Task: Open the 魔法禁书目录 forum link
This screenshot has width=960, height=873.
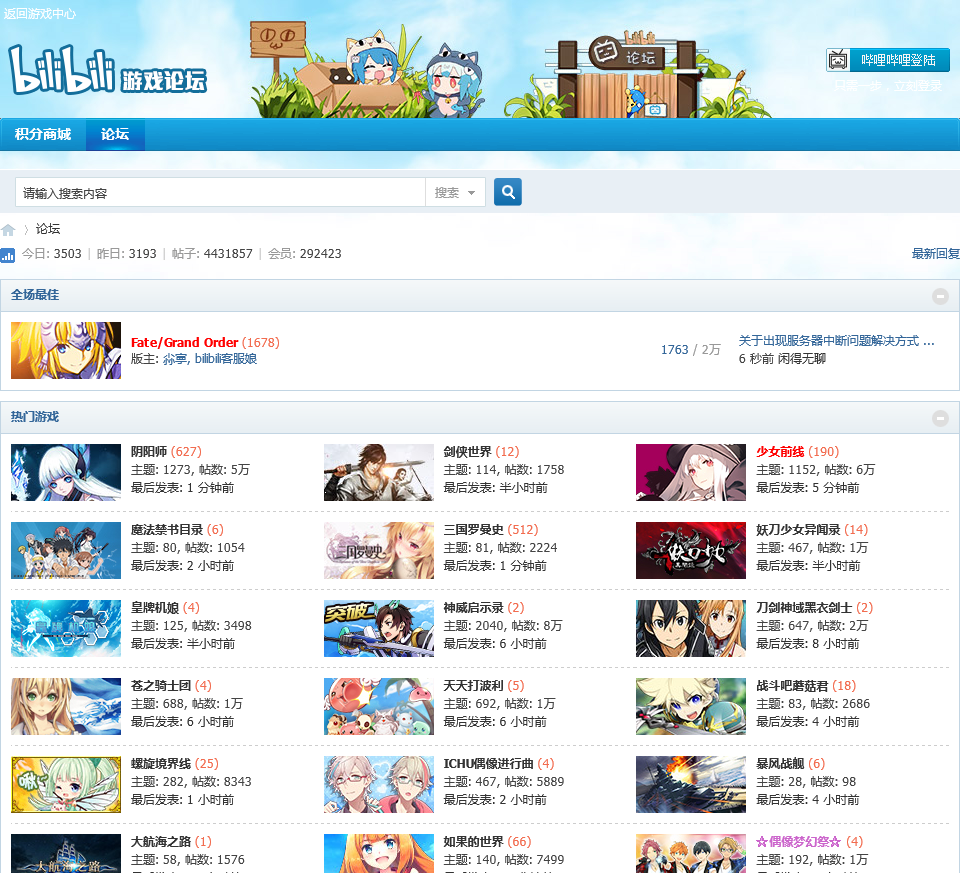Action: (167, 530)
